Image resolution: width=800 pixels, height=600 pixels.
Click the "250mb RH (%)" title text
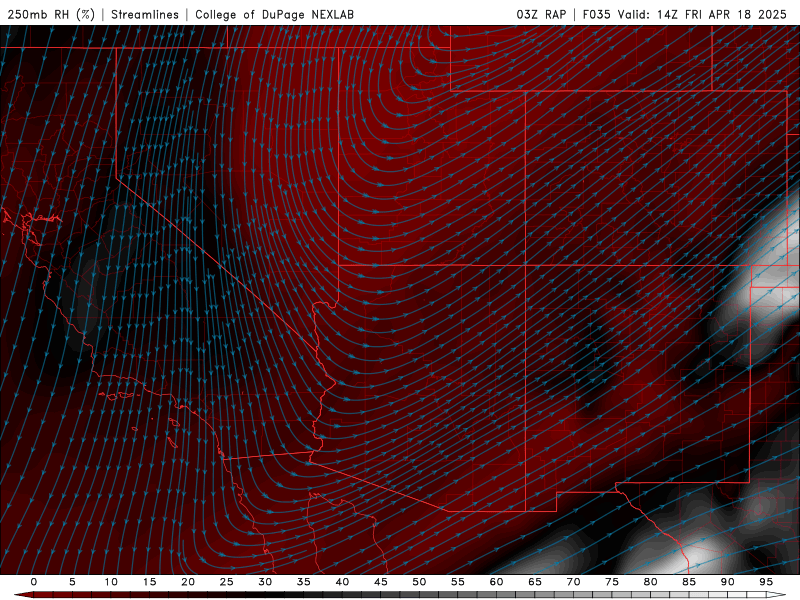[51, 14]
